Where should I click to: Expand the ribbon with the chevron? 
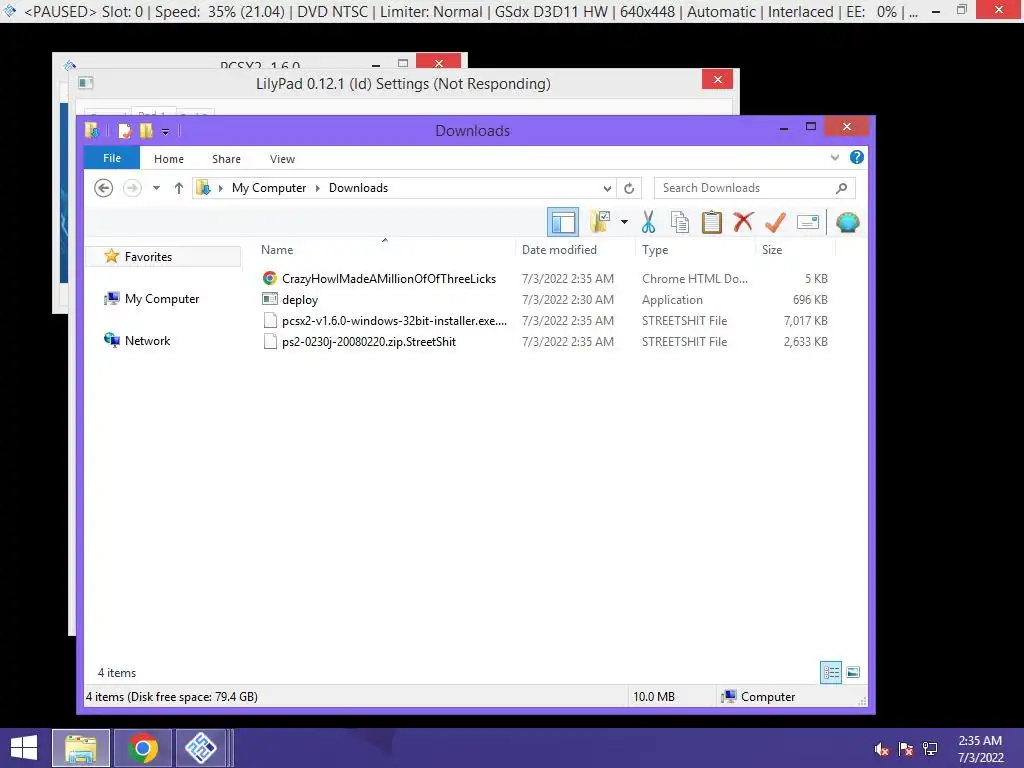[835, 157]
